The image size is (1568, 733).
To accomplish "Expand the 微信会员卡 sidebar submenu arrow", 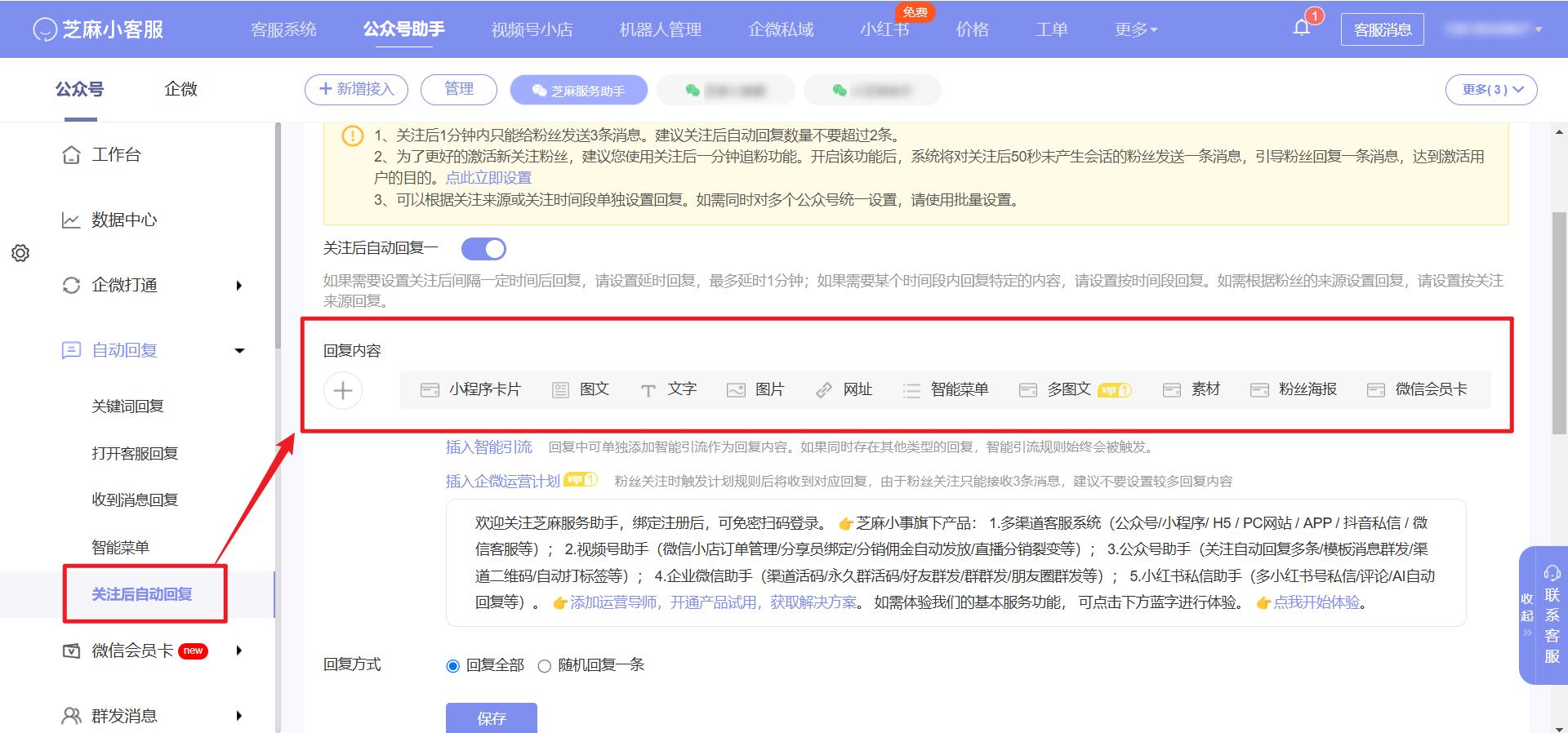I will point(239,651).
